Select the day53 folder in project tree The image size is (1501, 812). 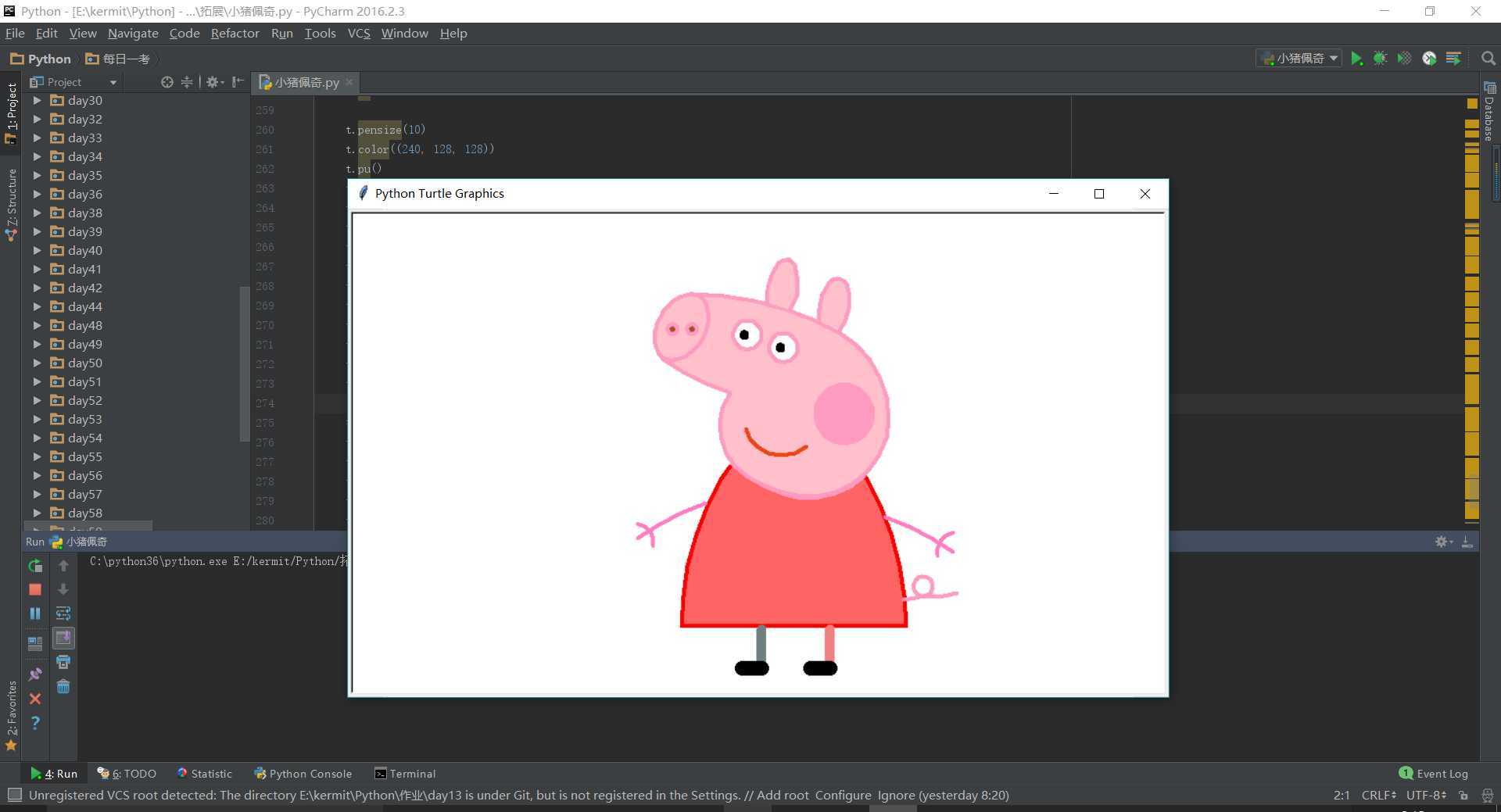point(84,419)
